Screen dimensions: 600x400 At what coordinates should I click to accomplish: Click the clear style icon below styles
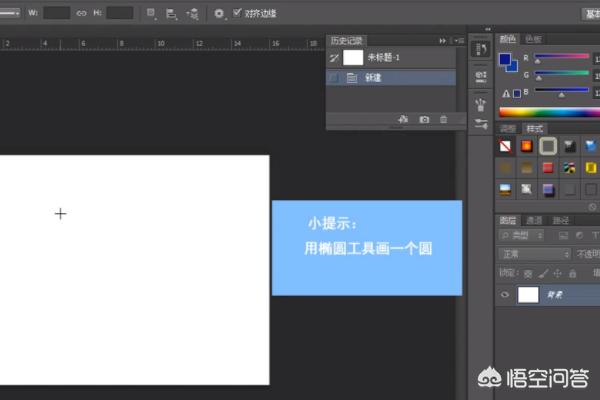592,207
